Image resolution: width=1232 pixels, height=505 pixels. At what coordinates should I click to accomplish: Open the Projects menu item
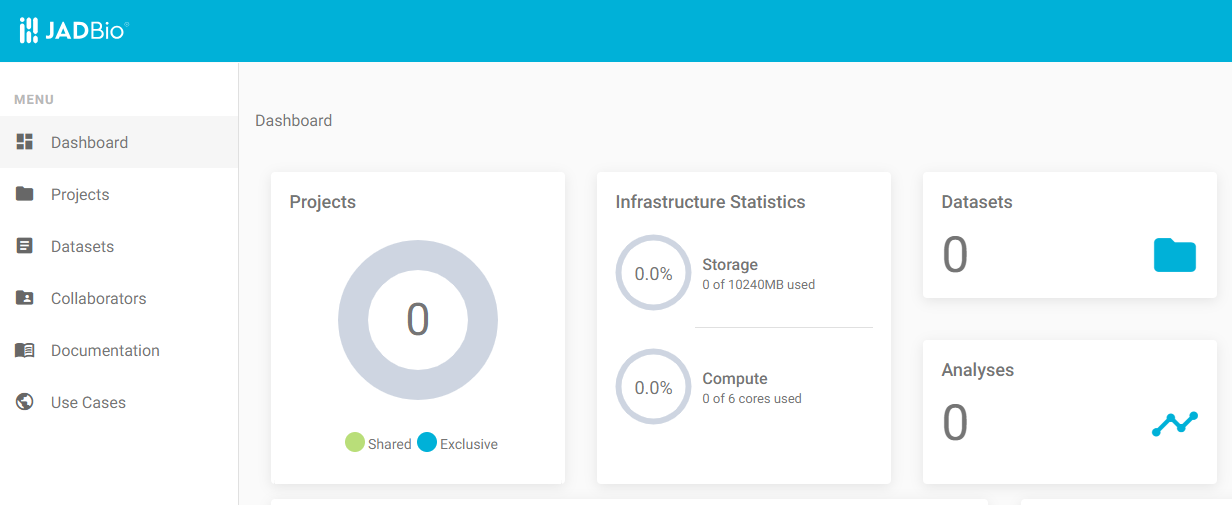click(80, 194)
